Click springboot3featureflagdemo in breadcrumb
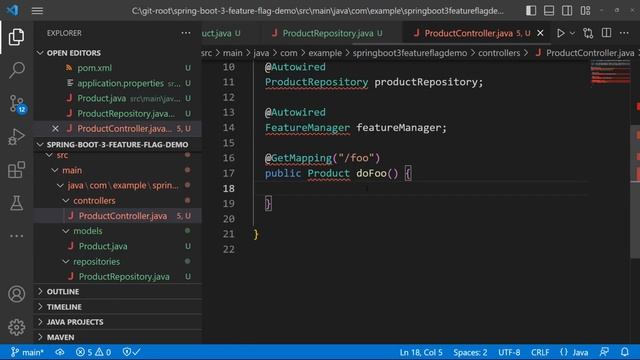640x360 pixels. point(410,53)
